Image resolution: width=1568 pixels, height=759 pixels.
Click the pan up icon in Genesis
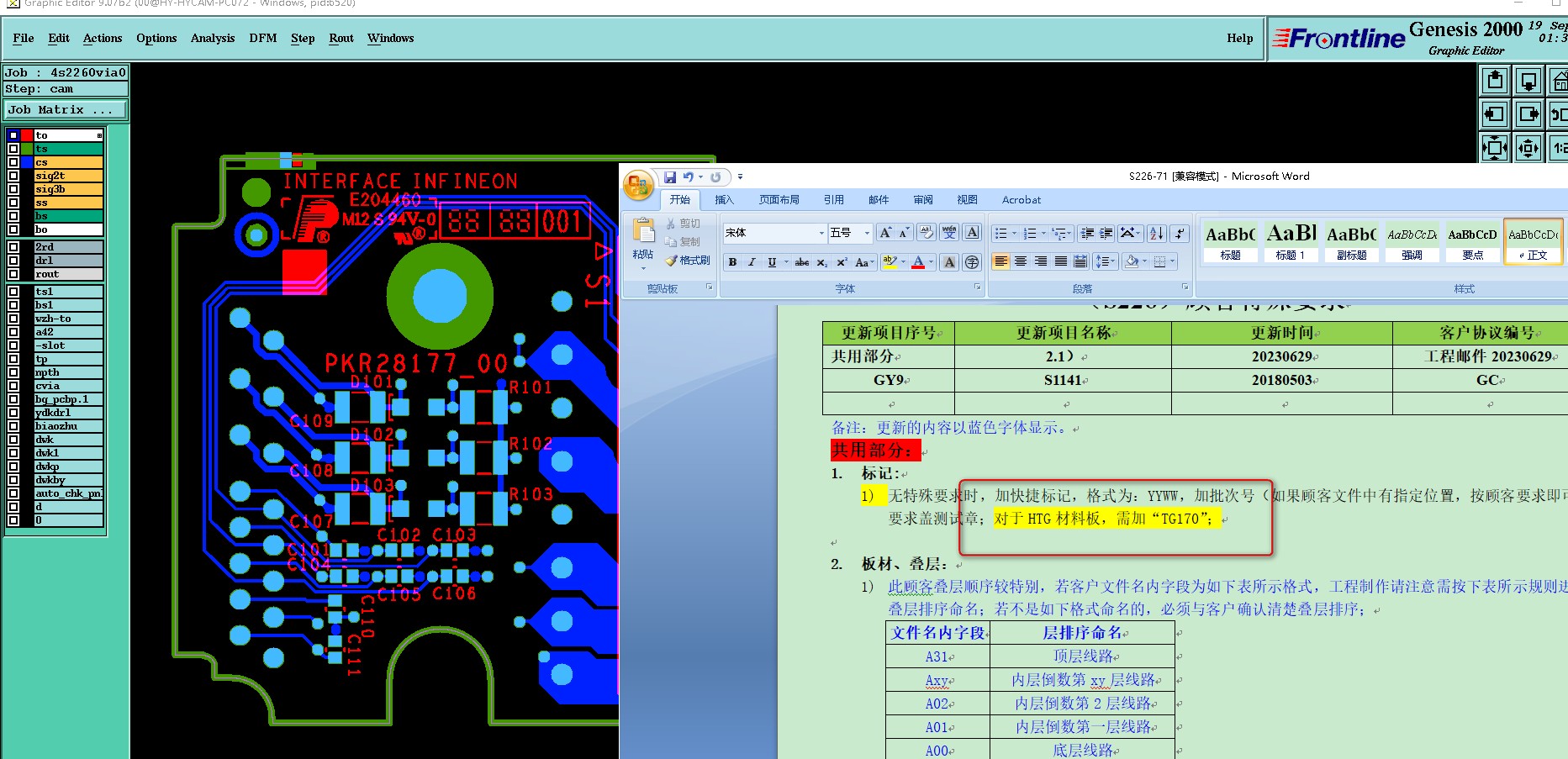pyautogui.click(x=1495, y=81)
